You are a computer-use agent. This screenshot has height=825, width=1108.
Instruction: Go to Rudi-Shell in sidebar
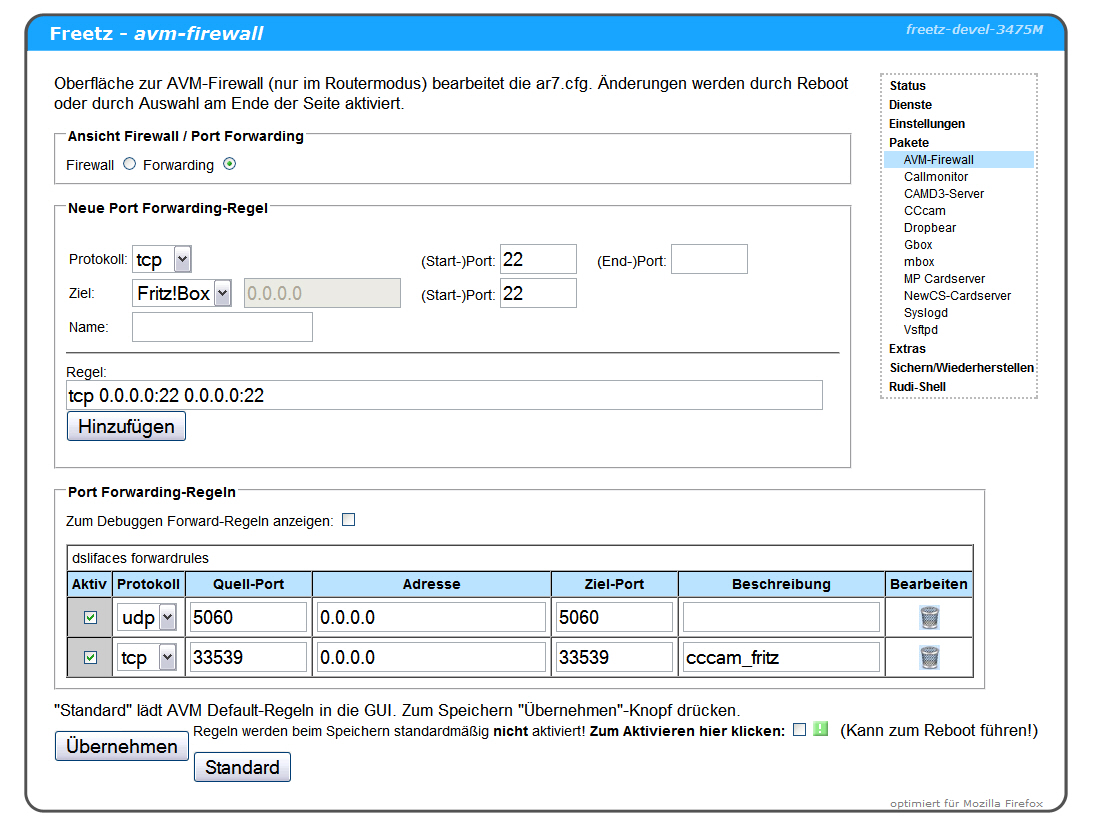click(x=917, y=387)
